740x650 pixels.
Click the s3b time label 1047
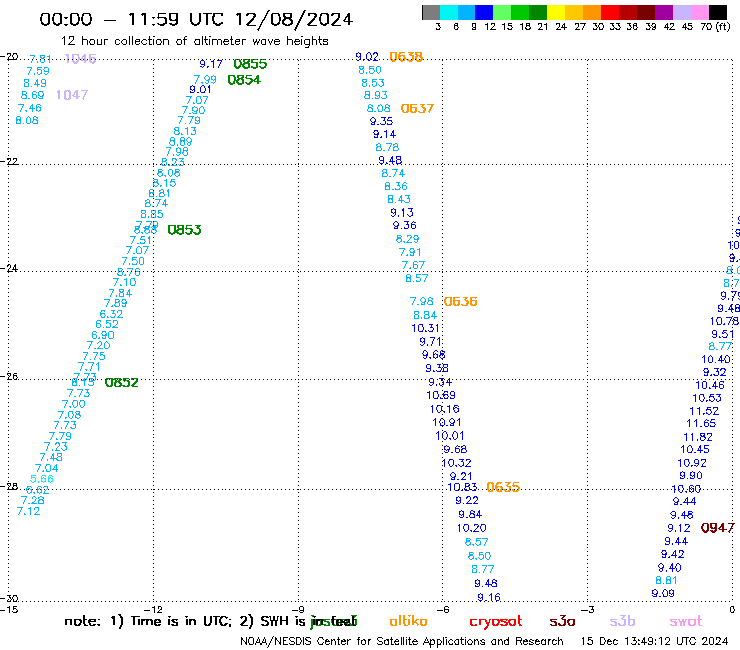tap(72, 95)
